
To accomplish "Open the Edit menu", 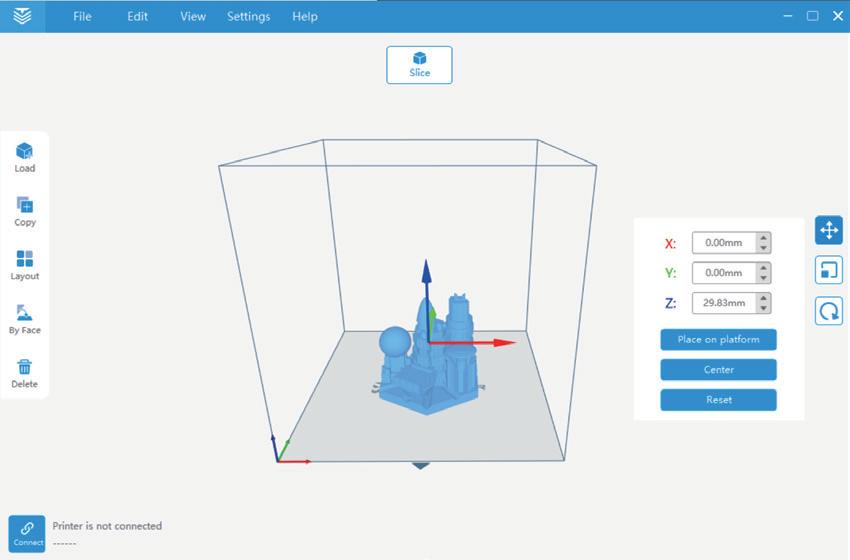I will [137, 16].
